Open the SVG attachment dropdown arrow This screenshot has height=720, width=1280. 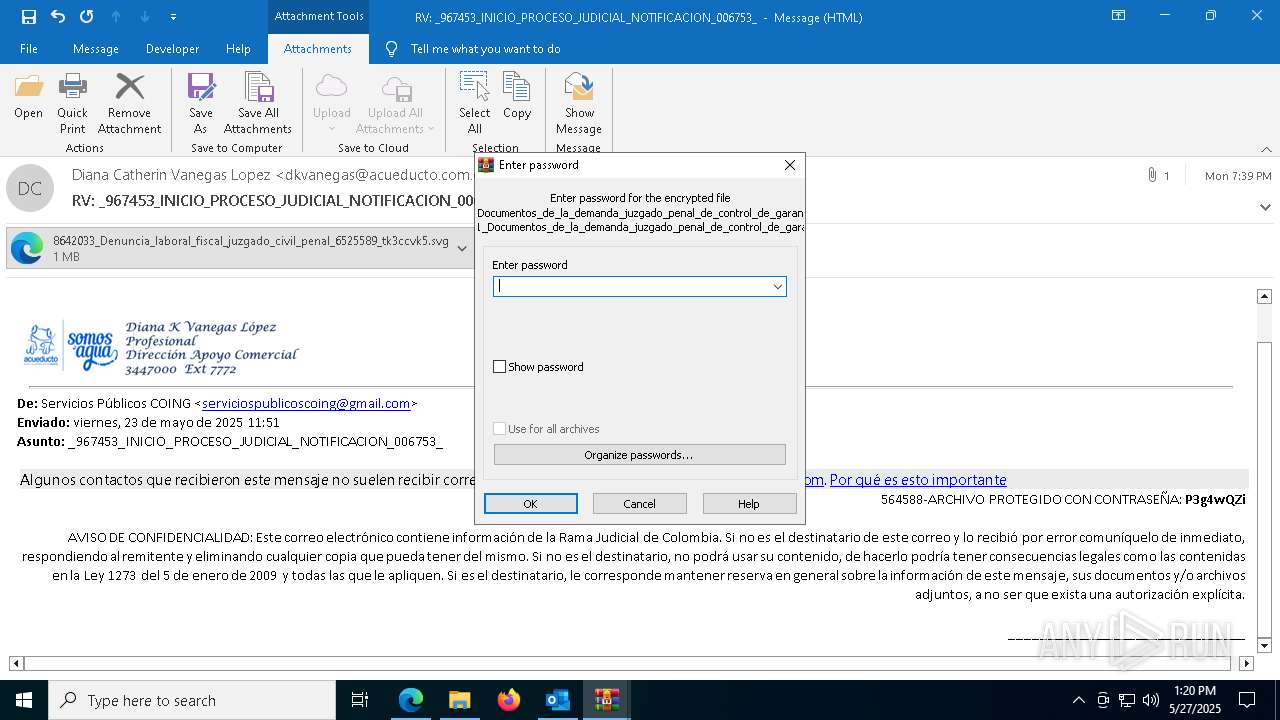pos(462,248)
